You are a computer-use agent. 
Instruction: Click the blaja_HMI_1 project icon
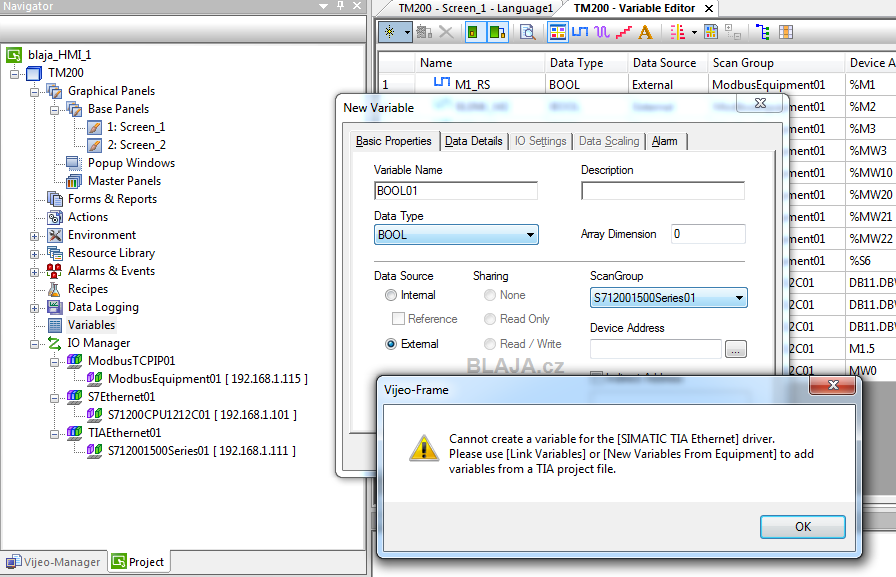click(14, 55)
